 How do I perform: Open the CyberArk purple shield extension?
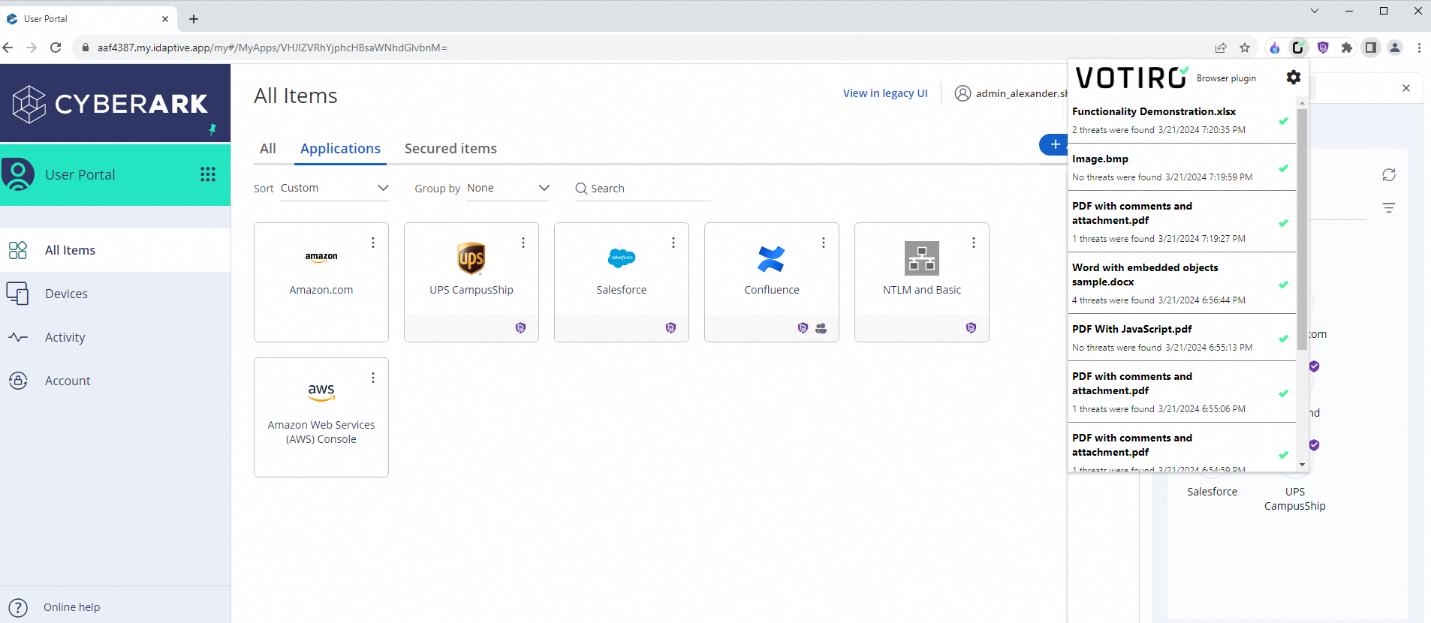coord(1323,47)
